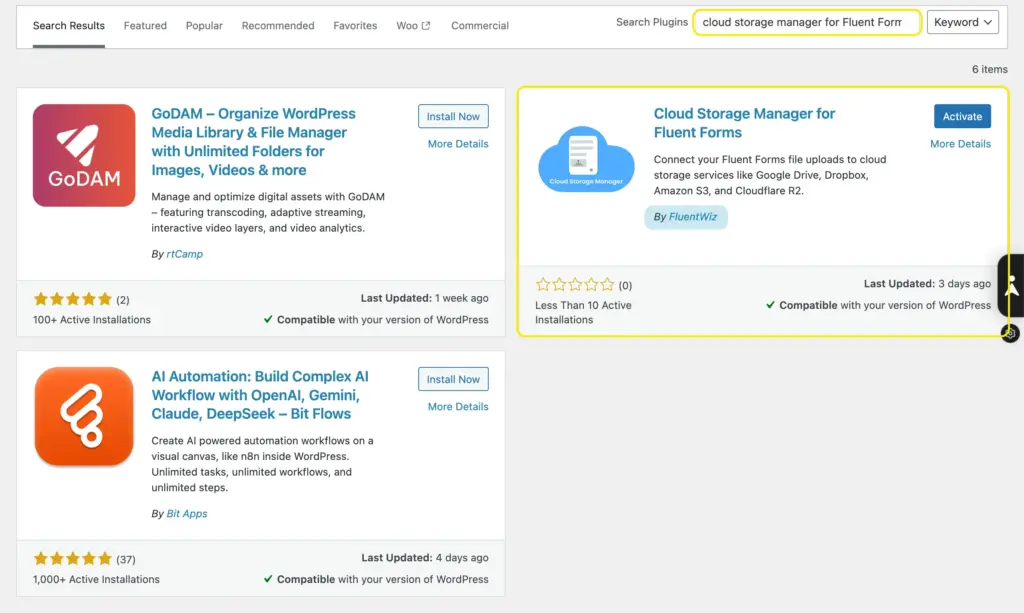Click the Cloud Storage Manager plugin icon
Screen dimensions: 1024x613
[585, 160]
